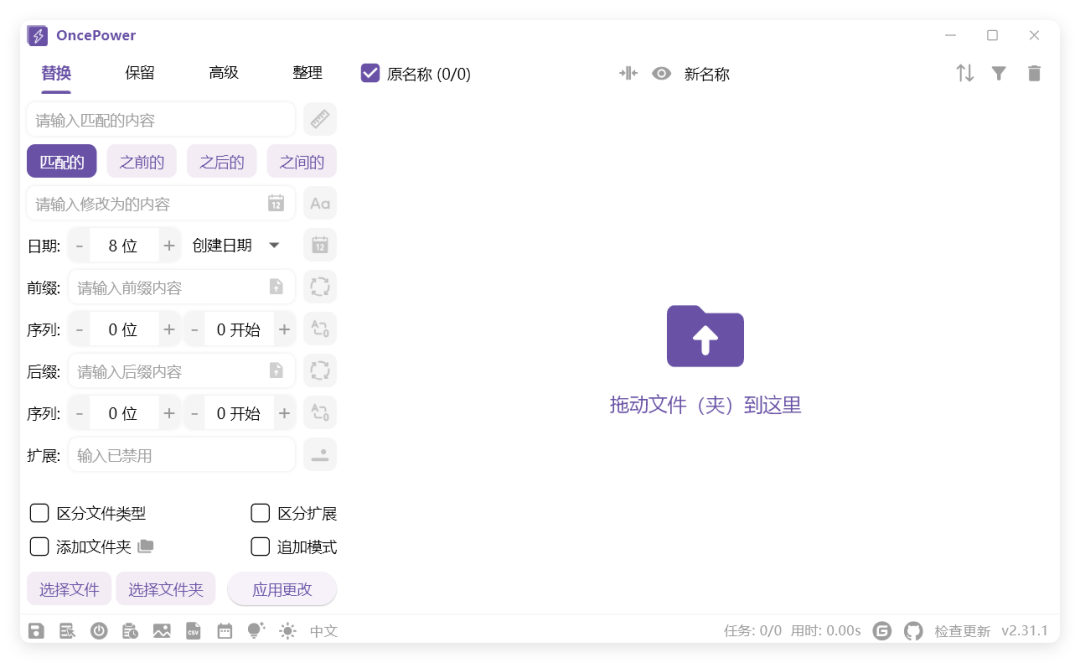The image size is (1080, 663).
Task: Click the image picture icon in status bar
Action: click(162, 631)
